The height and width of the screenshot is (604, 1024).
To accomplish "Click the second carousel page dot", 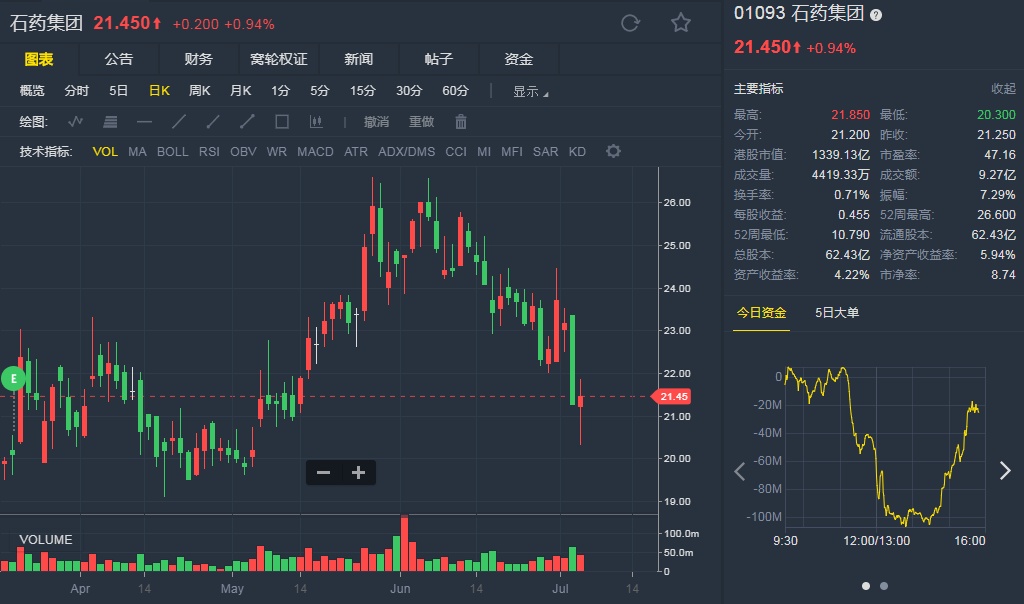I will click(x=884, y=586).
